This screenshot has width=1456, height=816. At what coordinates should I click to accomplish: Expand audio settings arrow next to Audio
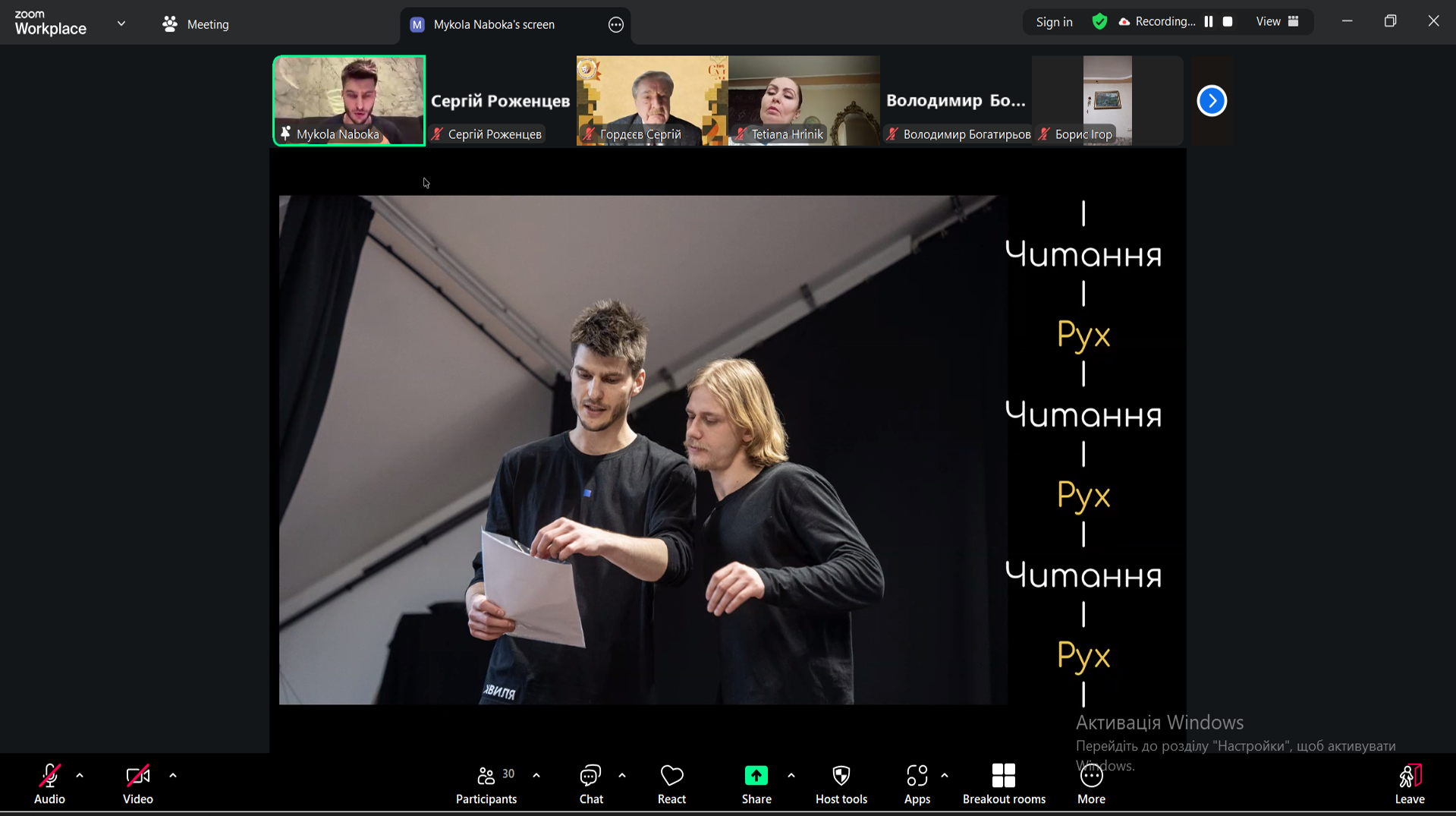click(80, 776)
